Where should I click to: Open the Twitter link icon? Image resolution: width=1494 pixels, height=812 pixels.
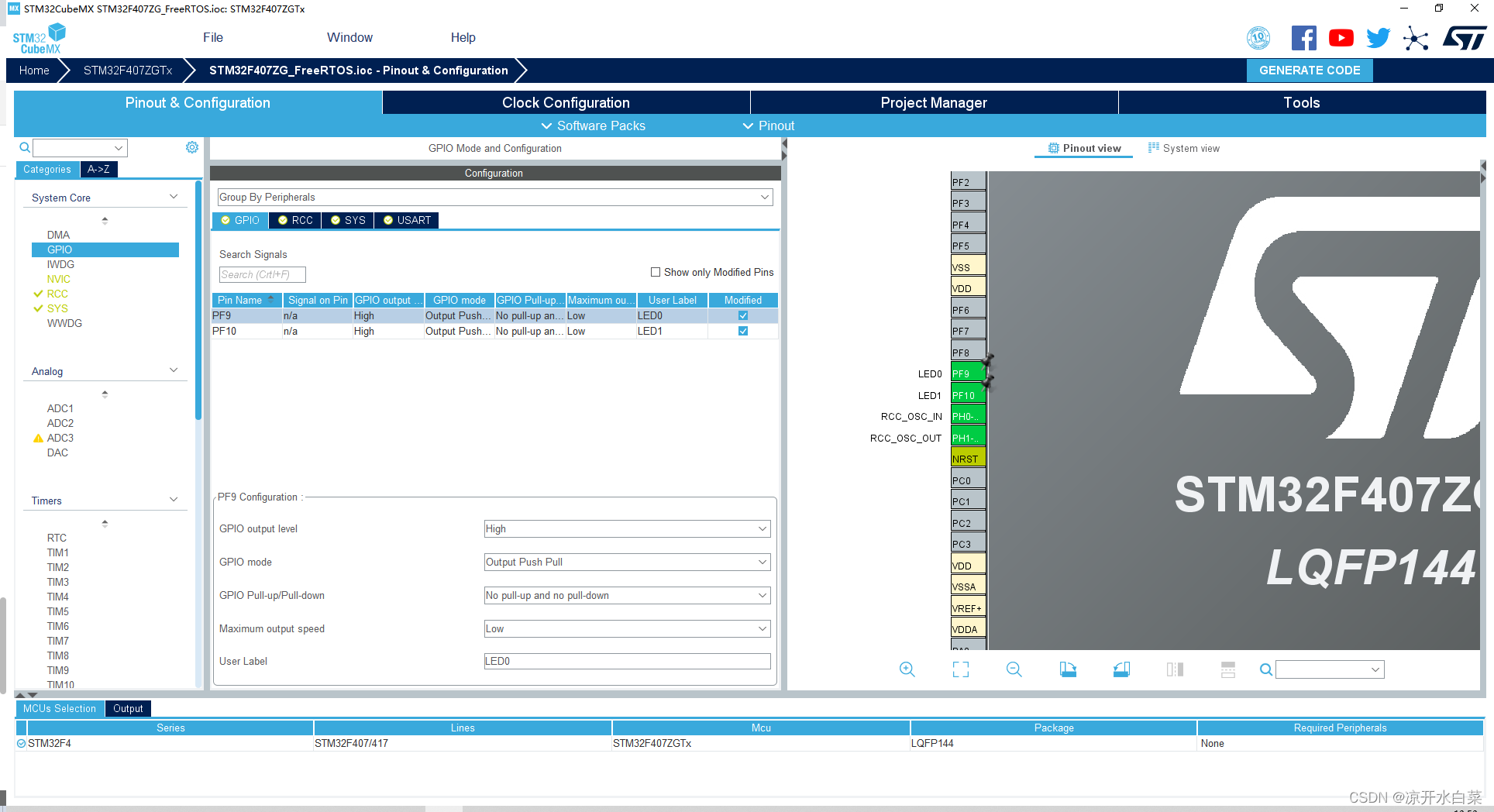(1378, 38)
